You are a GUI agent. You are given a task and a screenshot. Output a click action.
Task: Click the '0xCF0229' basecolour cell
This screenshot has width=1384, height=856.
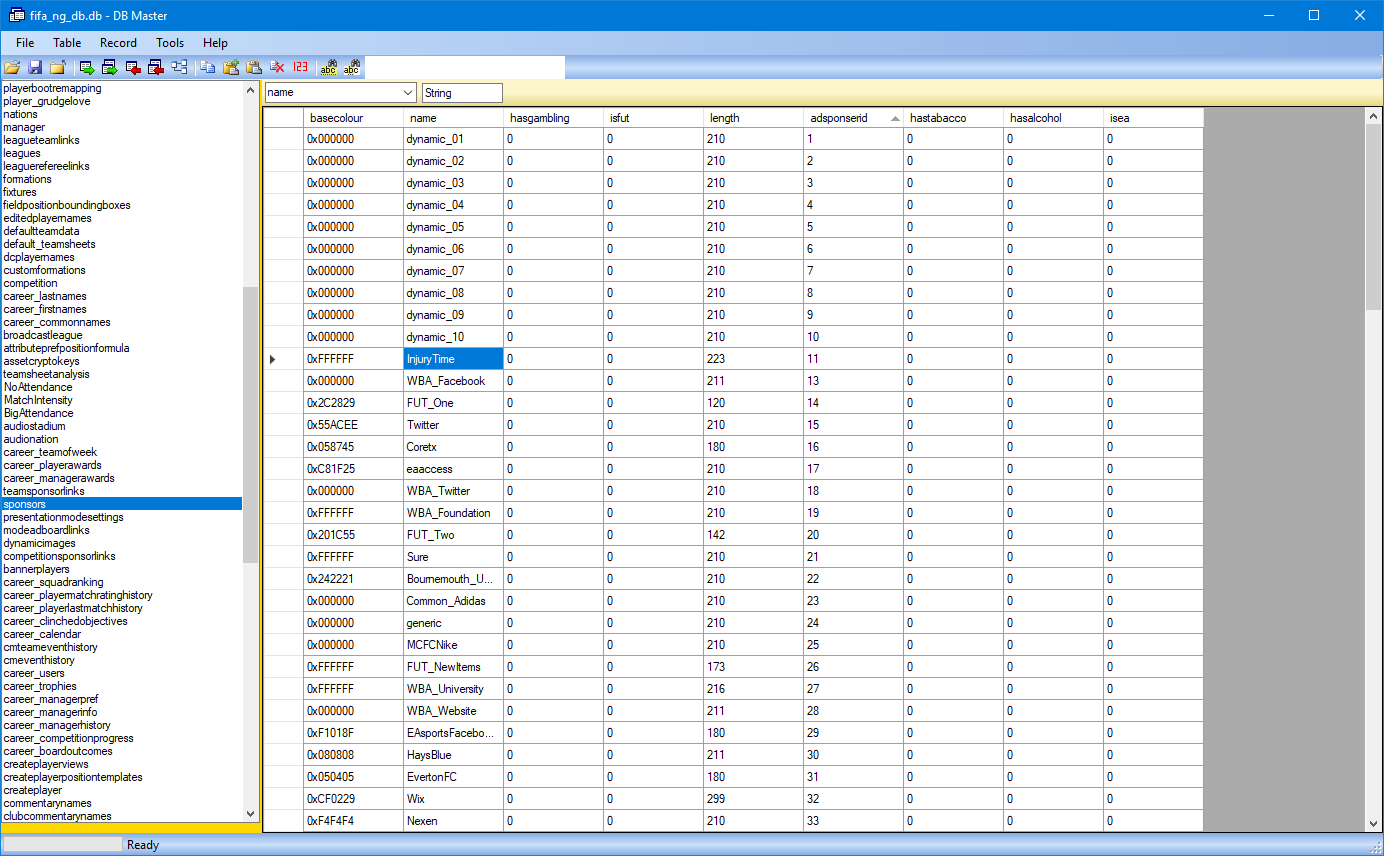(x=353, y=799)
